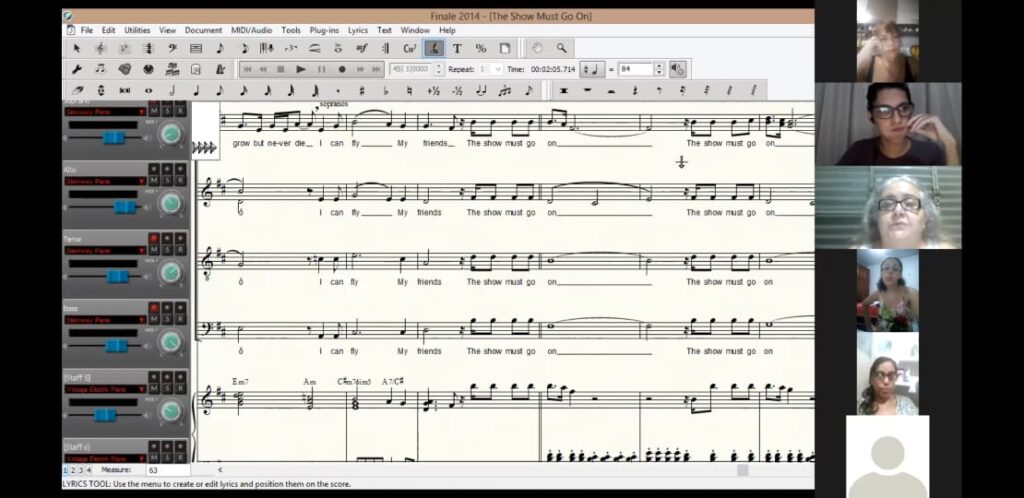Solo the Alto track

point(167,181)
